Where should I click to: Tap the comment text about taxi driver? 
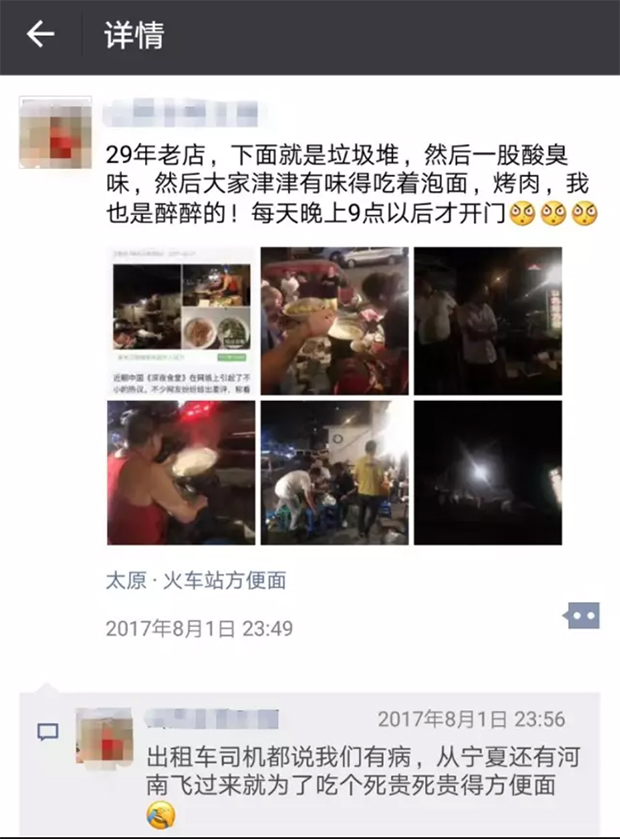point(363,772)
